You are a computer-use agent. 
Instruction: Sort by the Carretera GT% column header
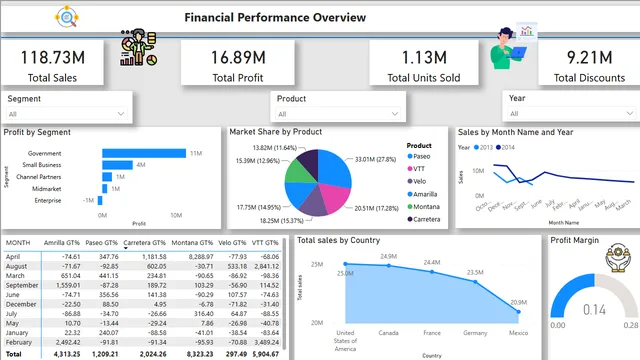tap(144, 242)
